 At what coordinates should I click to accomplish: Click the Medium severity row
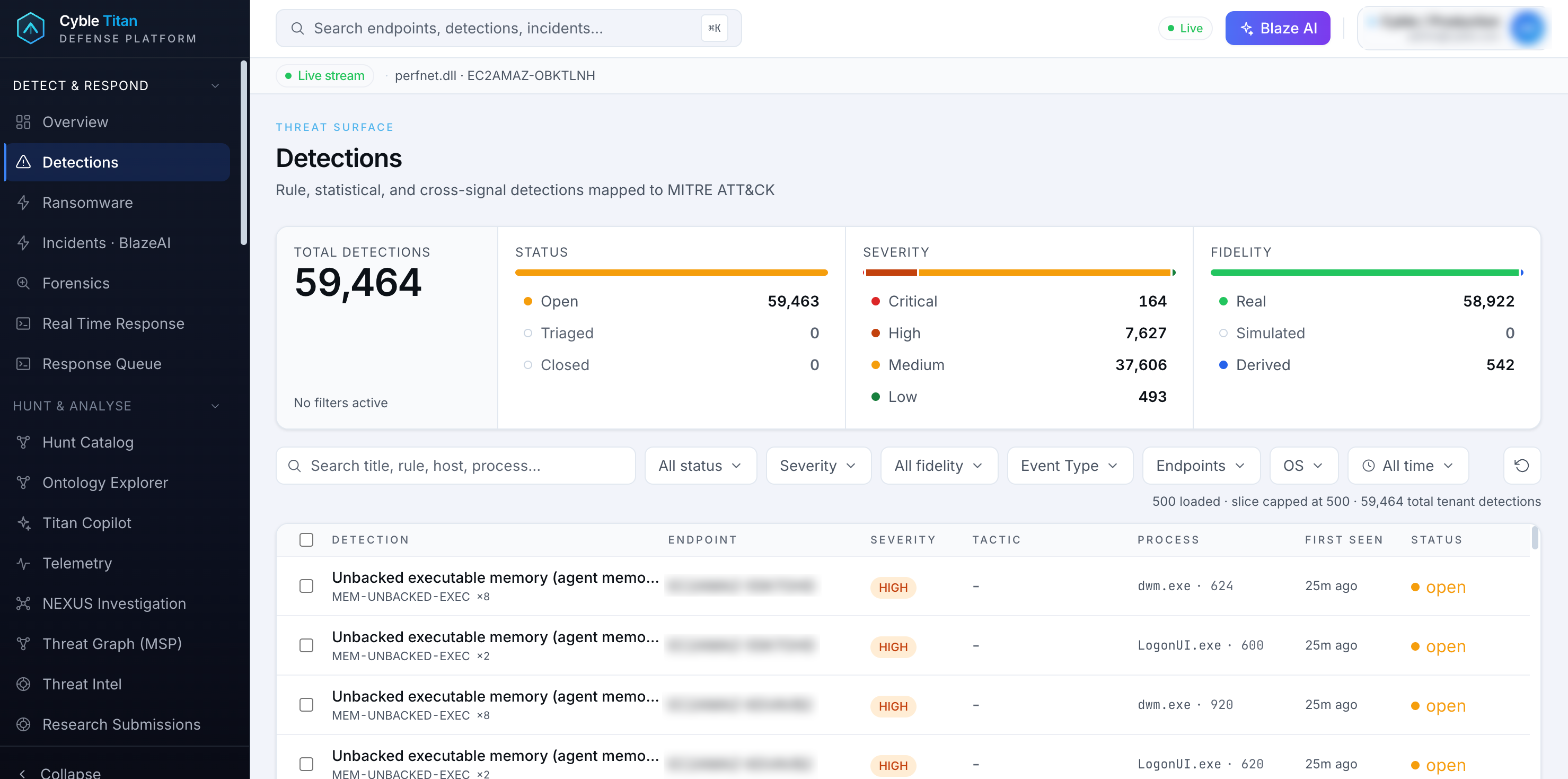point(1019,365)
